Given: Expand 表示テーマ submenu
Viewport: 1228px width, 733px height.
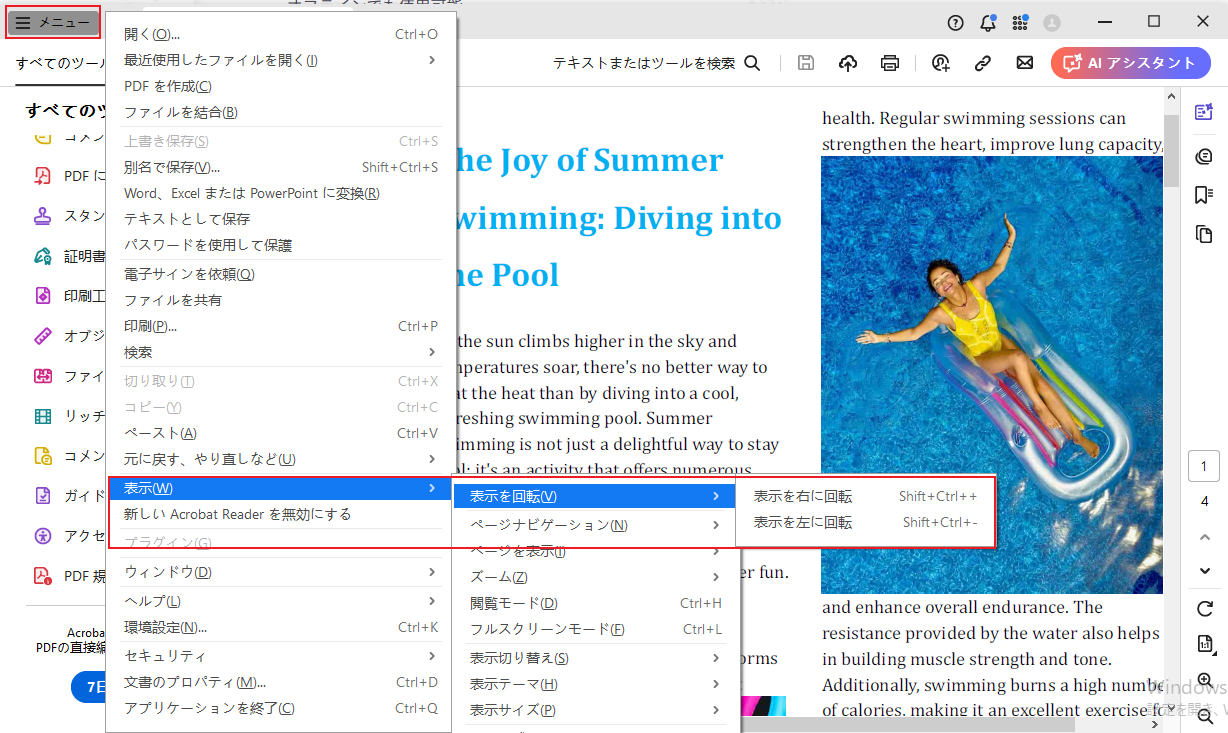Looking at the screenshot, I should (x=594, y=684).
